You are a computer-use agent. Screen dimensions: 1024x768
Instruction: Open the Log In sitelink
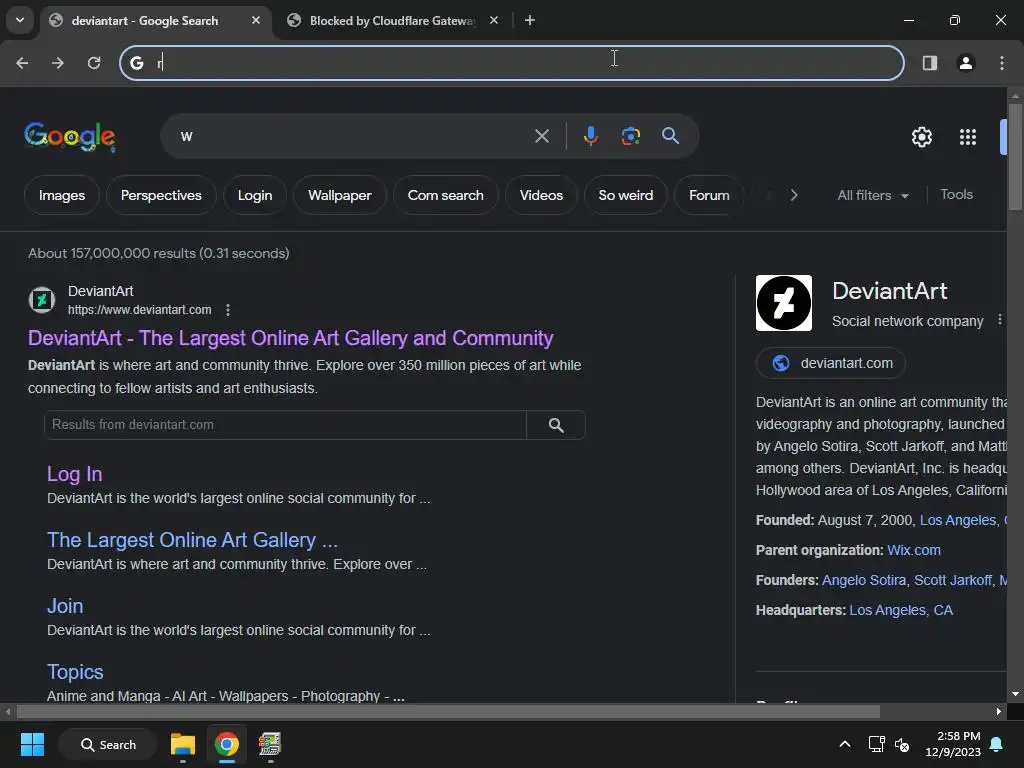pos(74,474)
